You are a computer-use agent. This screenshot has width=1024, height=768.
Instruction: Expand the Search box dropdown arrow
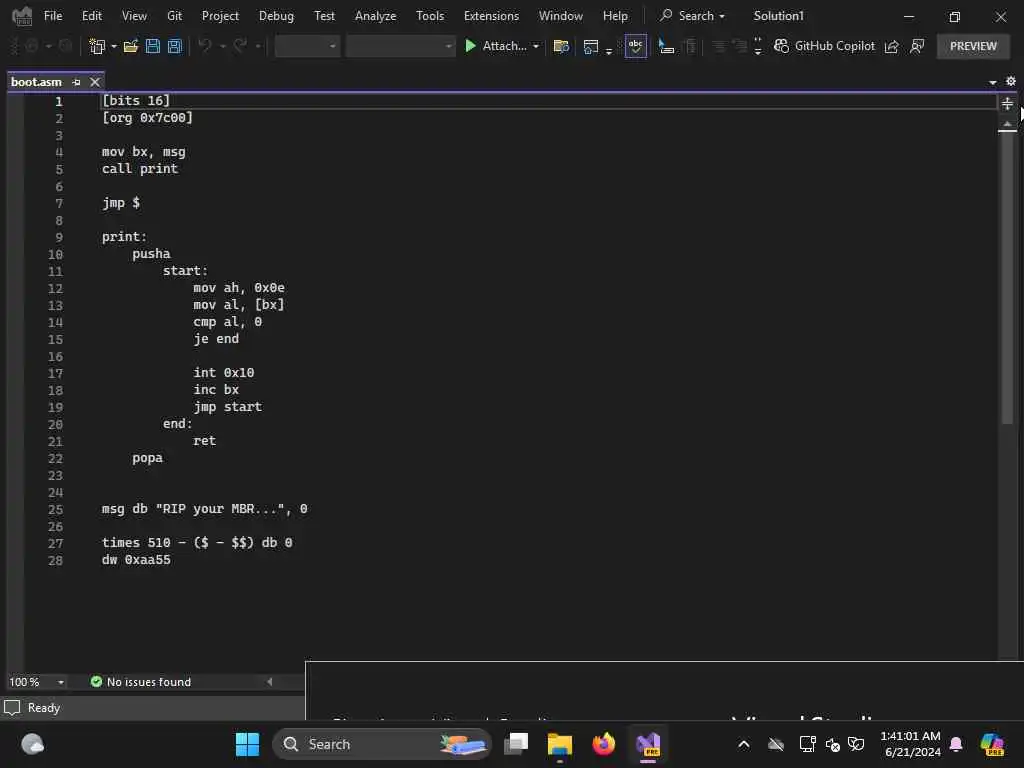(722, 16)
